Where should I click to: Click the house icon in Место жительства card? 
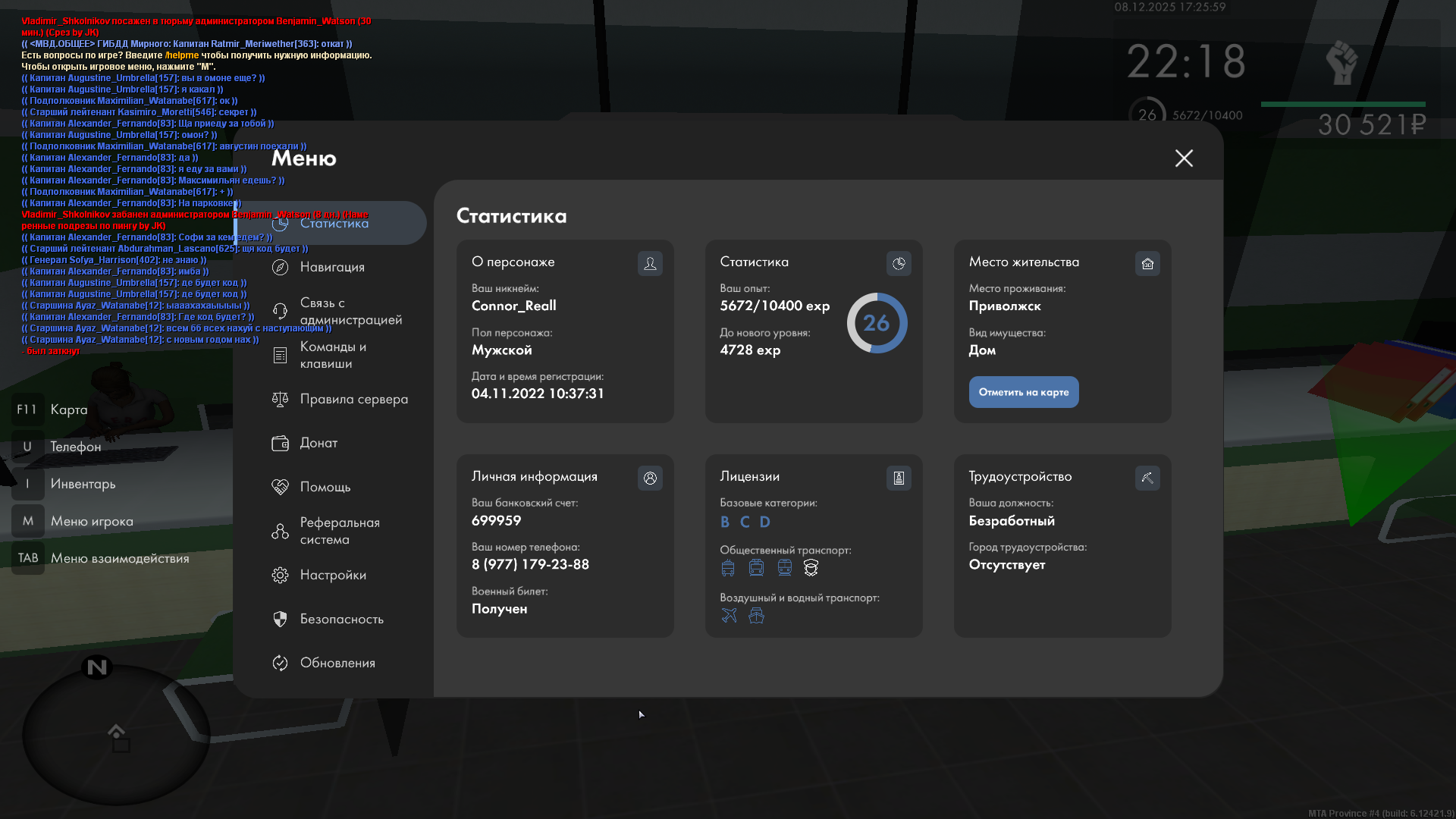(x=1147, y=263)
